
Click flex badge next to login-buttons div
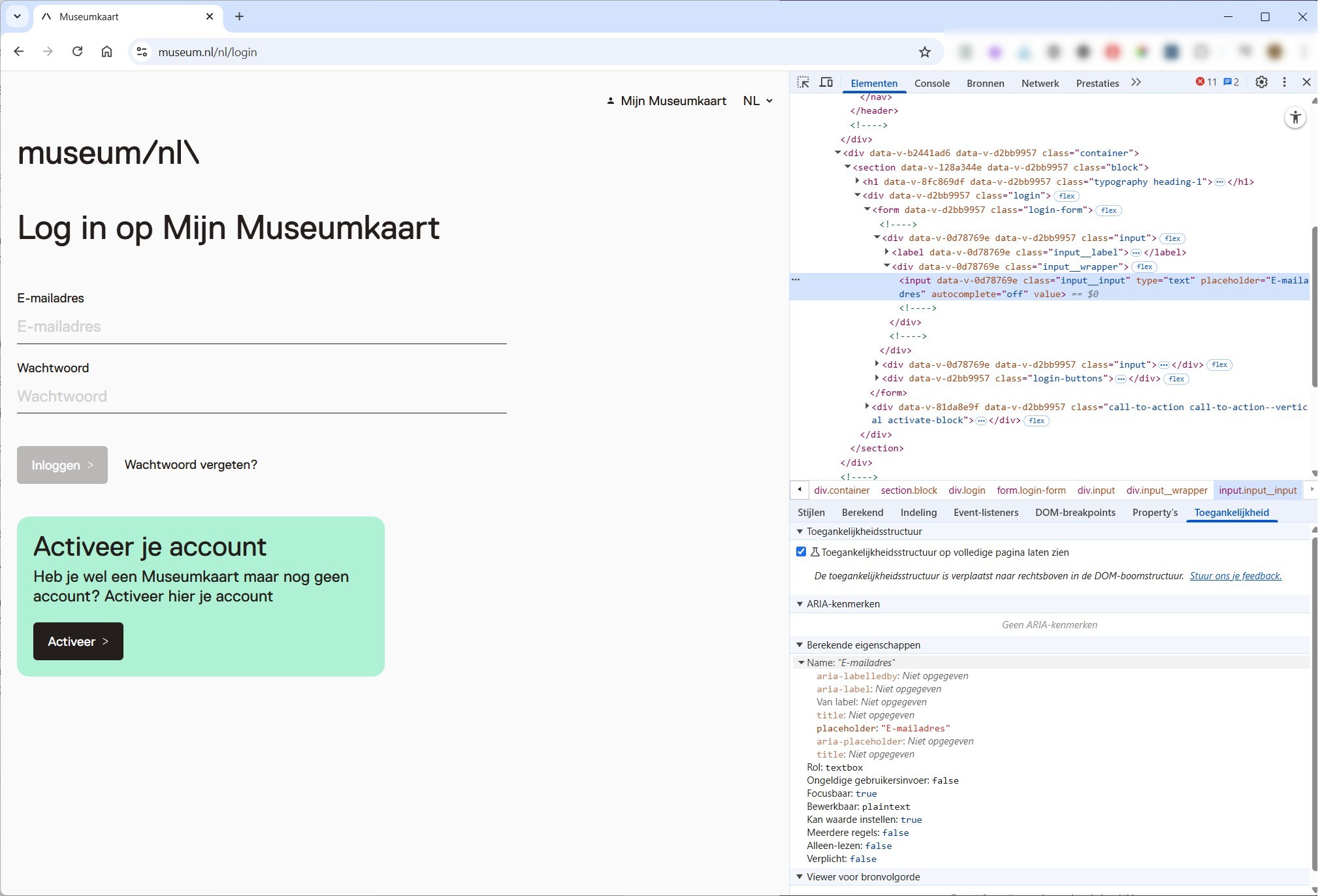tap(1176, 379)
